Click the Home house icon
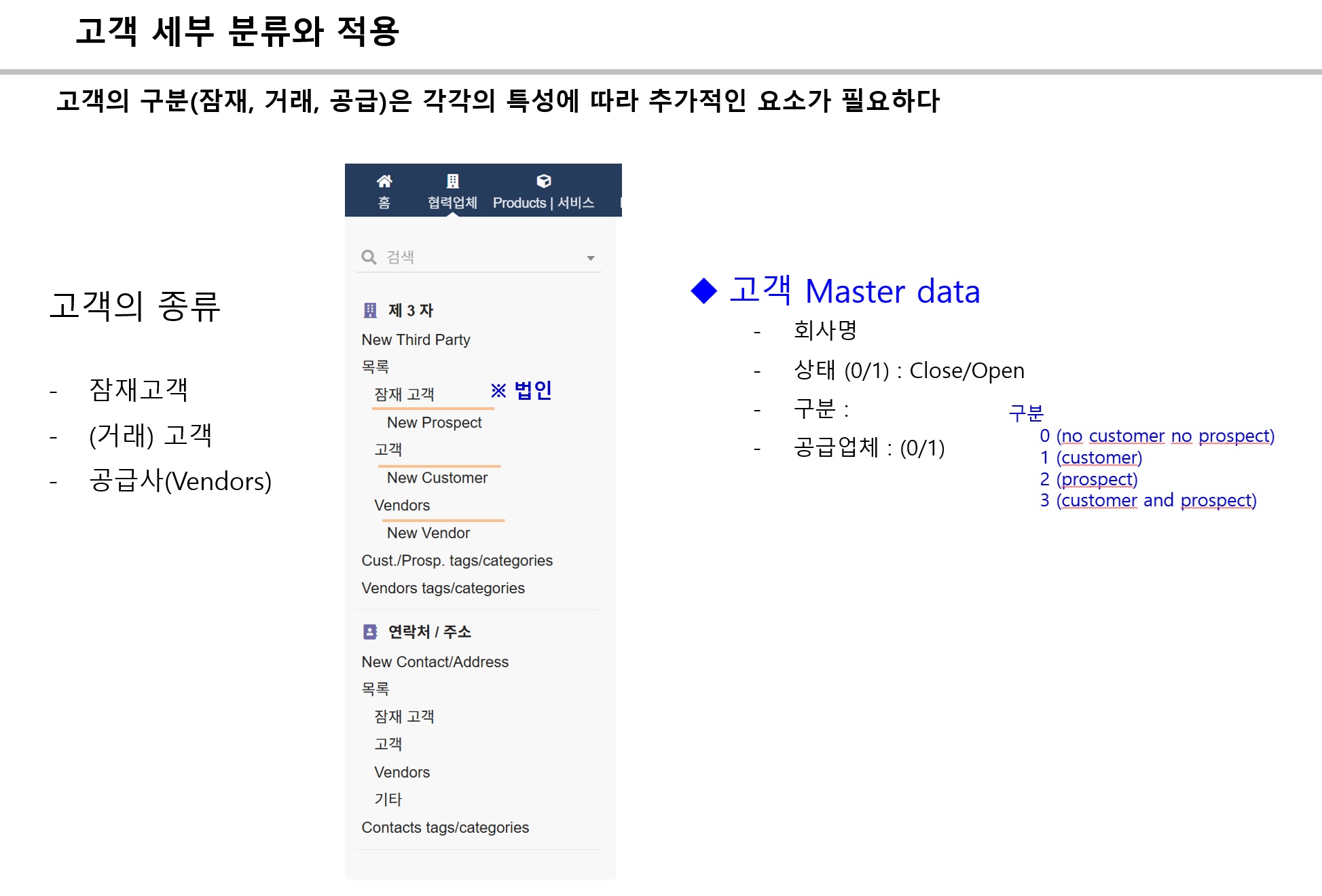The height and width of the screenshot is (896, 1322). [x=384, y=181]
